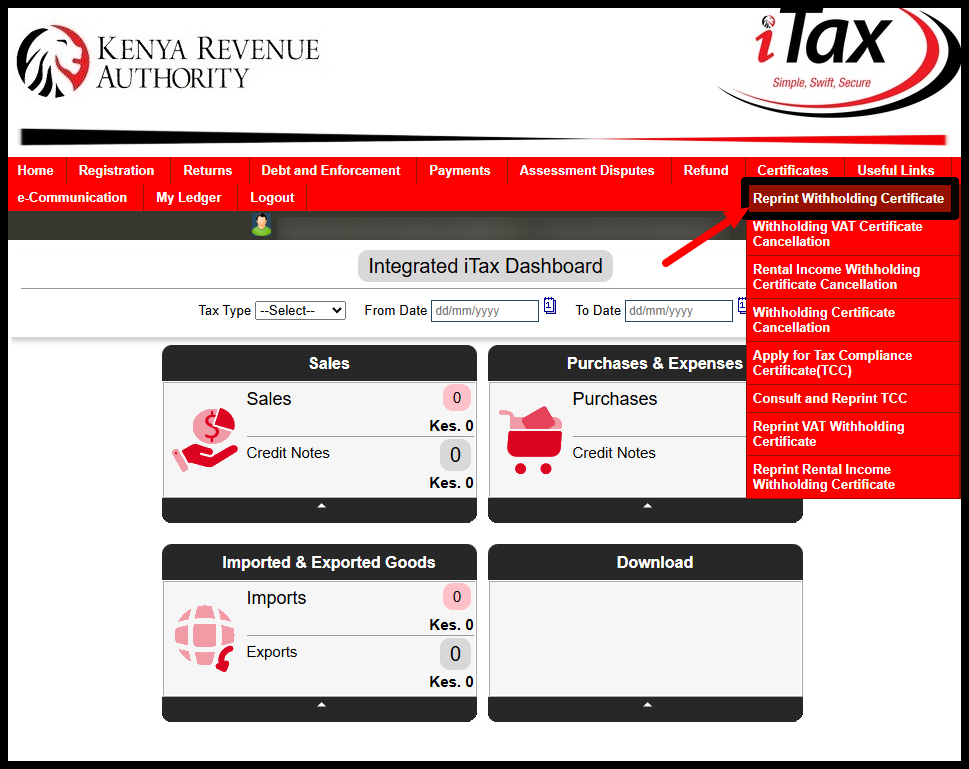This screenshot has height=769, width=969.
Task: Open the Assessment Disputes menu
Action: pos(587,171)
